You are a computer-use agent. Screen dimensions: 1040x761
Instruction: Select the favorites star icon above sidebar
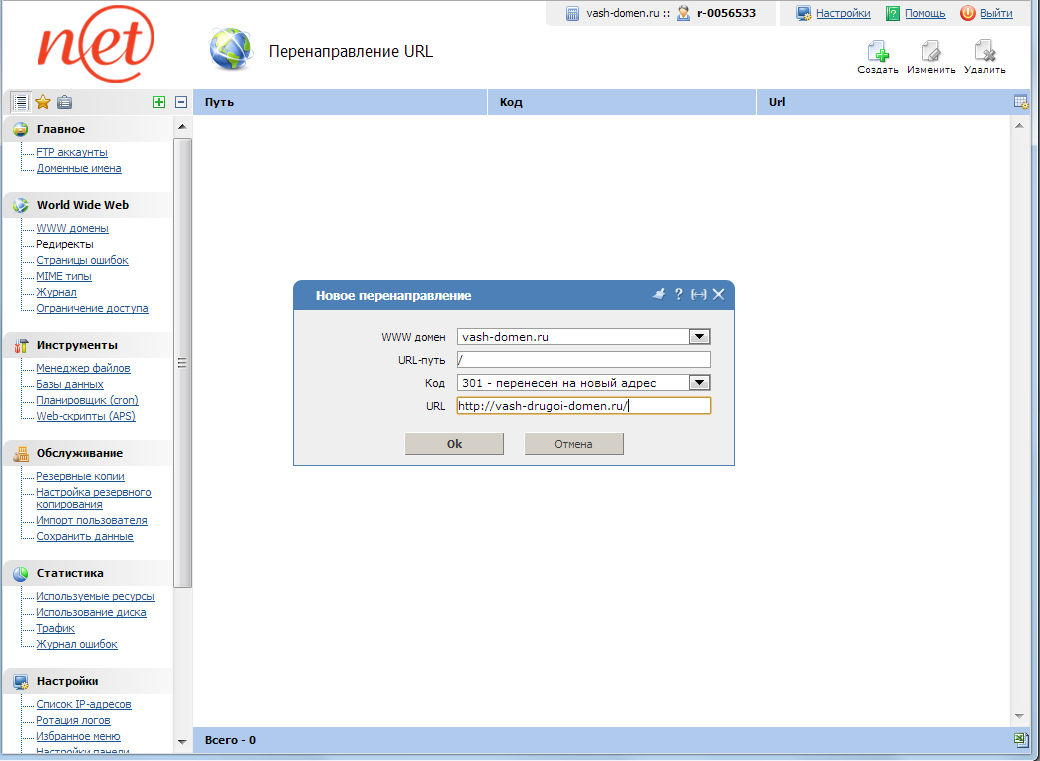pyautogui.click(x=41, y=101)
